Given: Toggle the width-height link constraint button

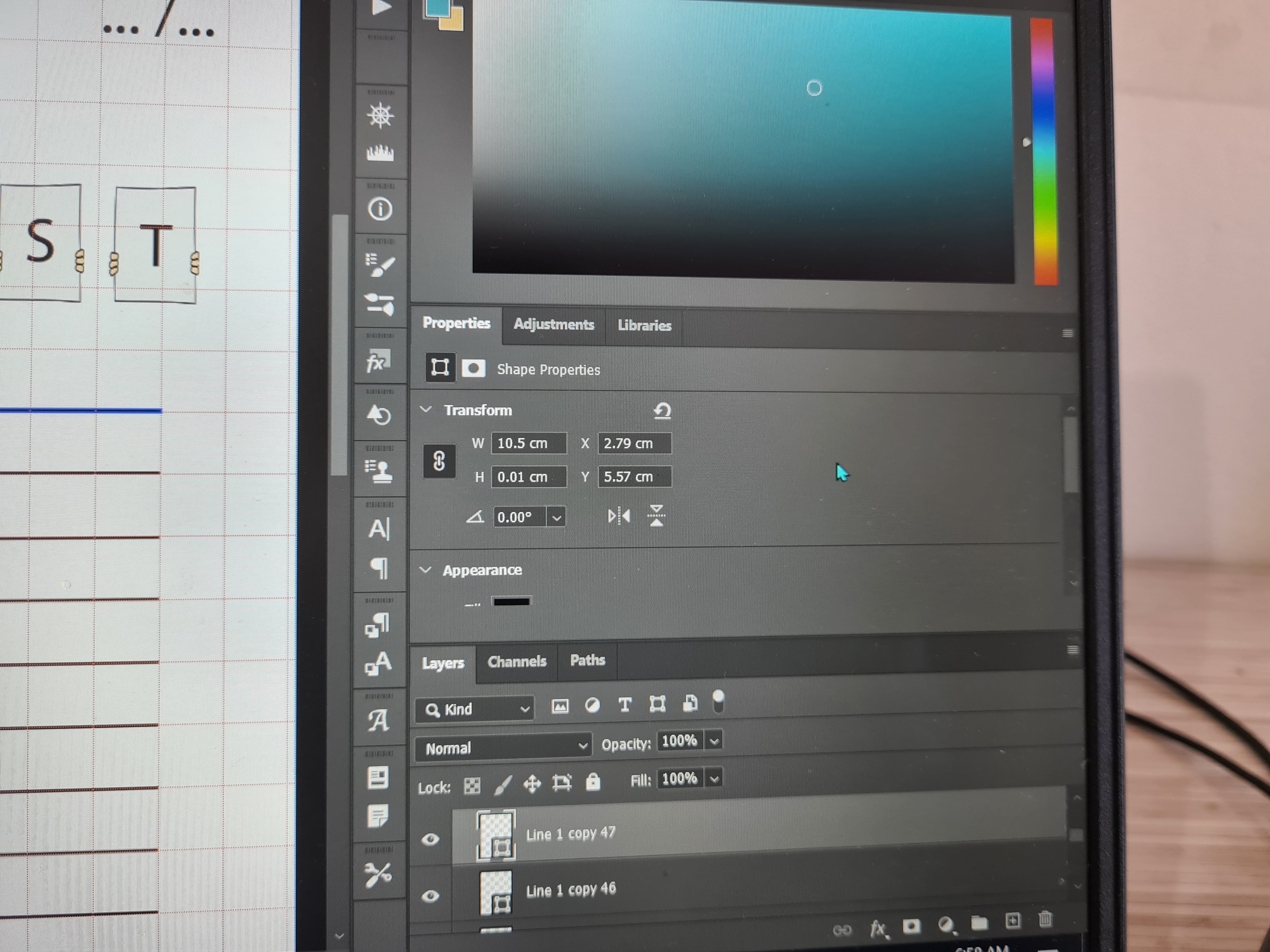Looking at the screenshot, I should pos(439,461).
